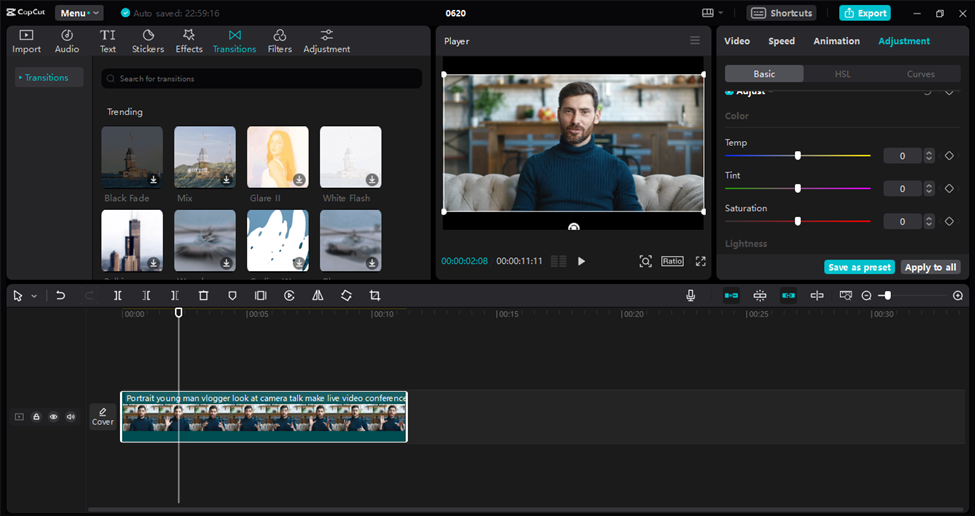The image size is (975, 516).
Task: Open the layout switcher dropdown
Action: click(x=712, y=13)
